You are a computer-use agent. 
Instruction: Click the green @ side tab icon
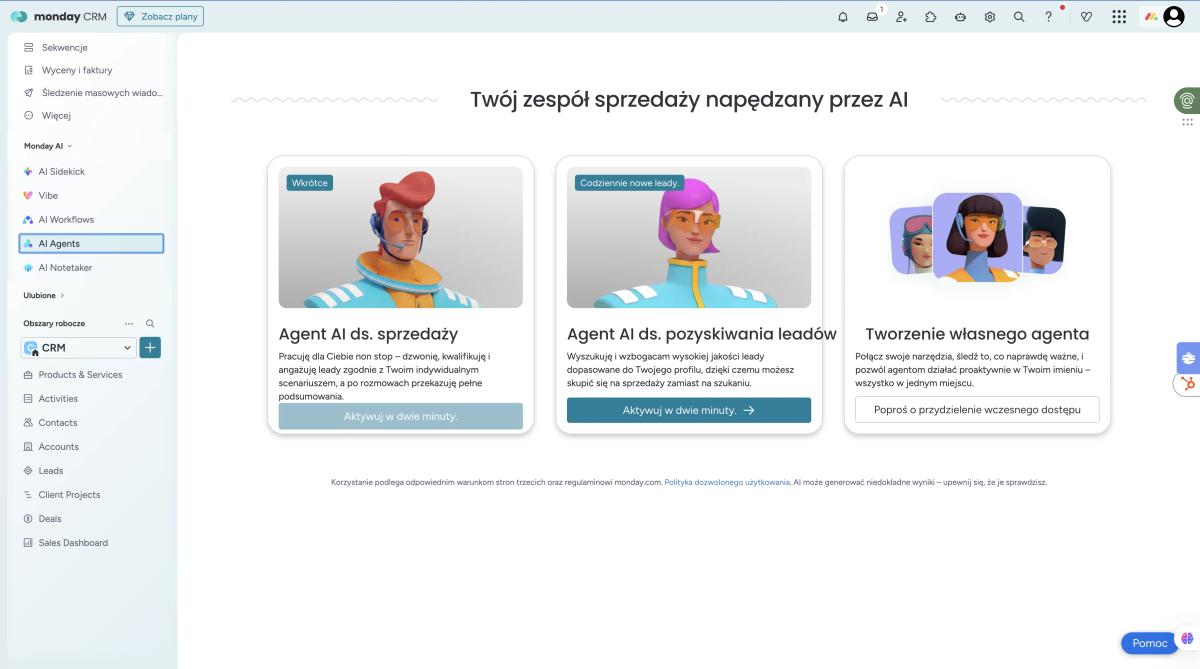coord(1187,100)
